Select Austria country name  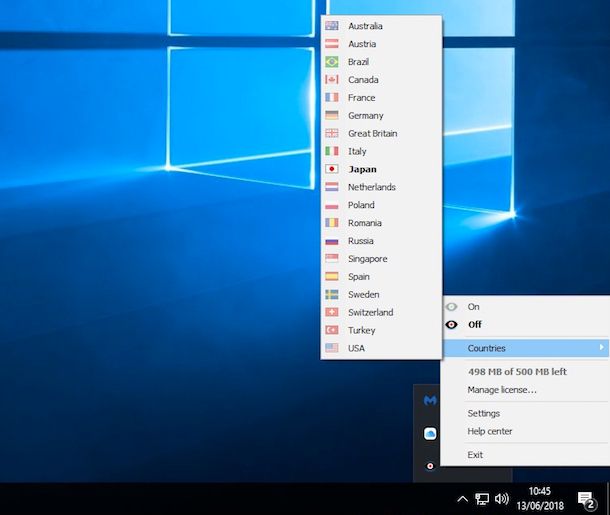(x=362, y=44)
